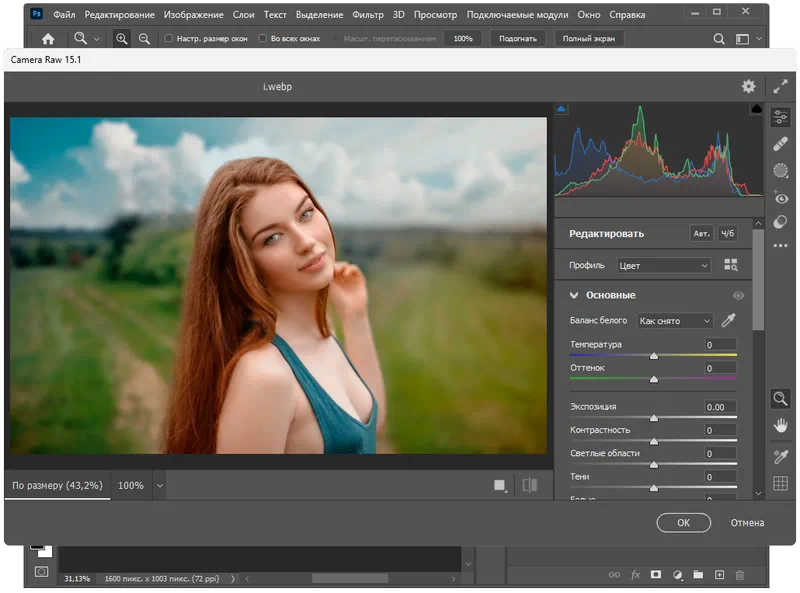Click the delete layer trash icon
Image resolution: width=800 pixels, height=593 pixels.
coord(739,575)
